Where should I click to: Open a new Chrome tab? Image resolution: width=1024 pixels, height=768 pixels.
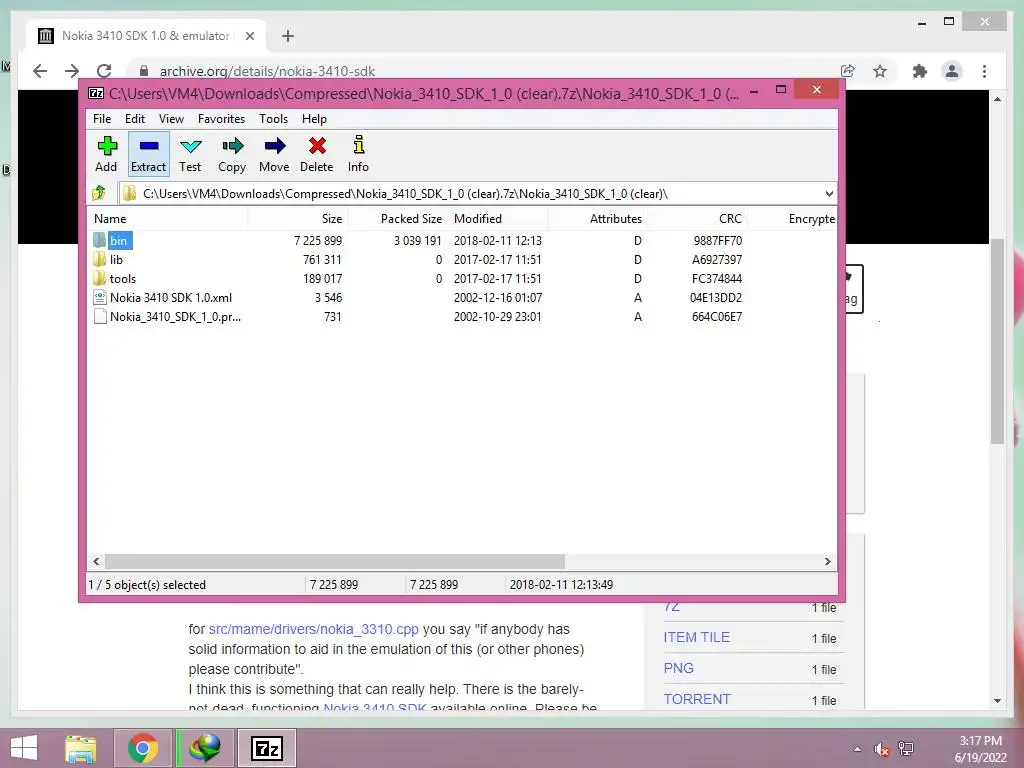(288, 36)
